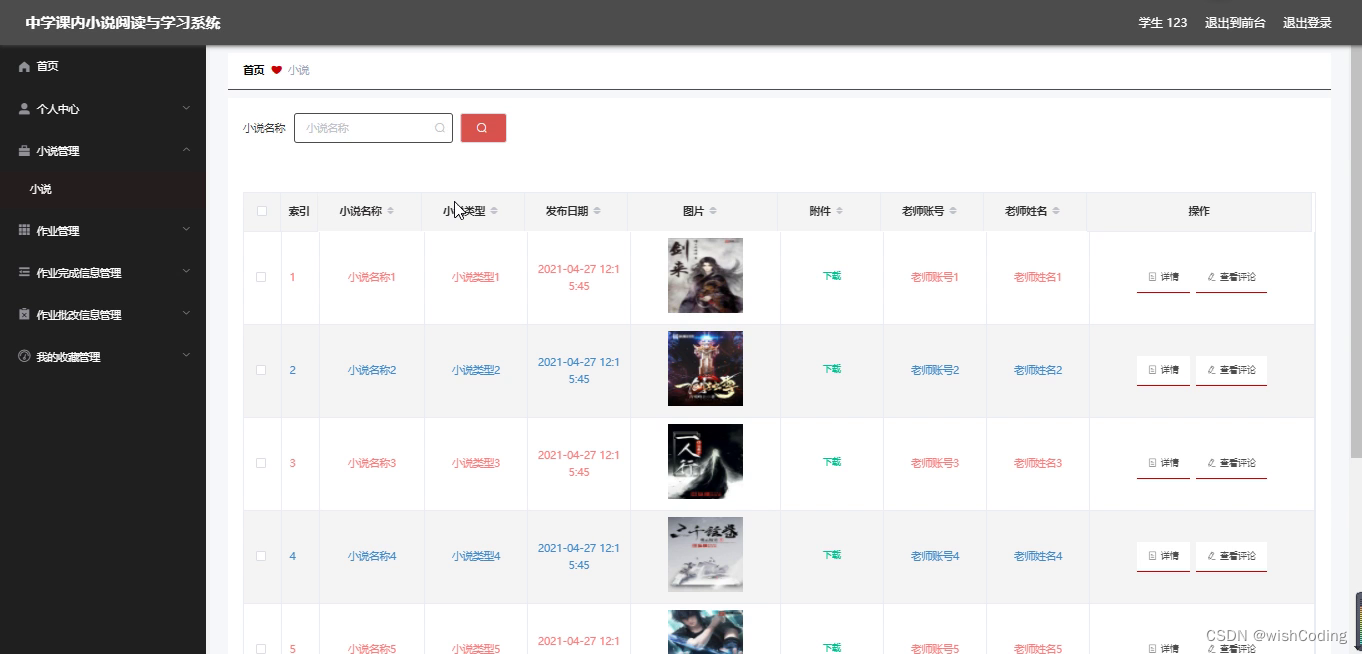Viewport: 1362px width, 654px height.
Task: Open 详情 for 小说名称4
Action: coord(1163,556)
